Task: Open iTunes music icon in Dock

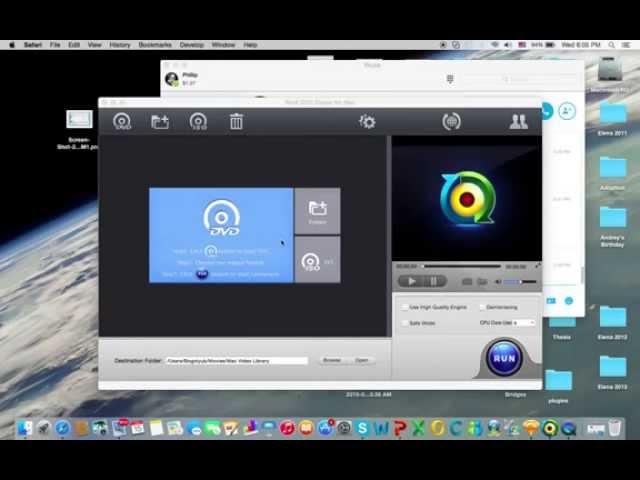Action: [287, 428]
